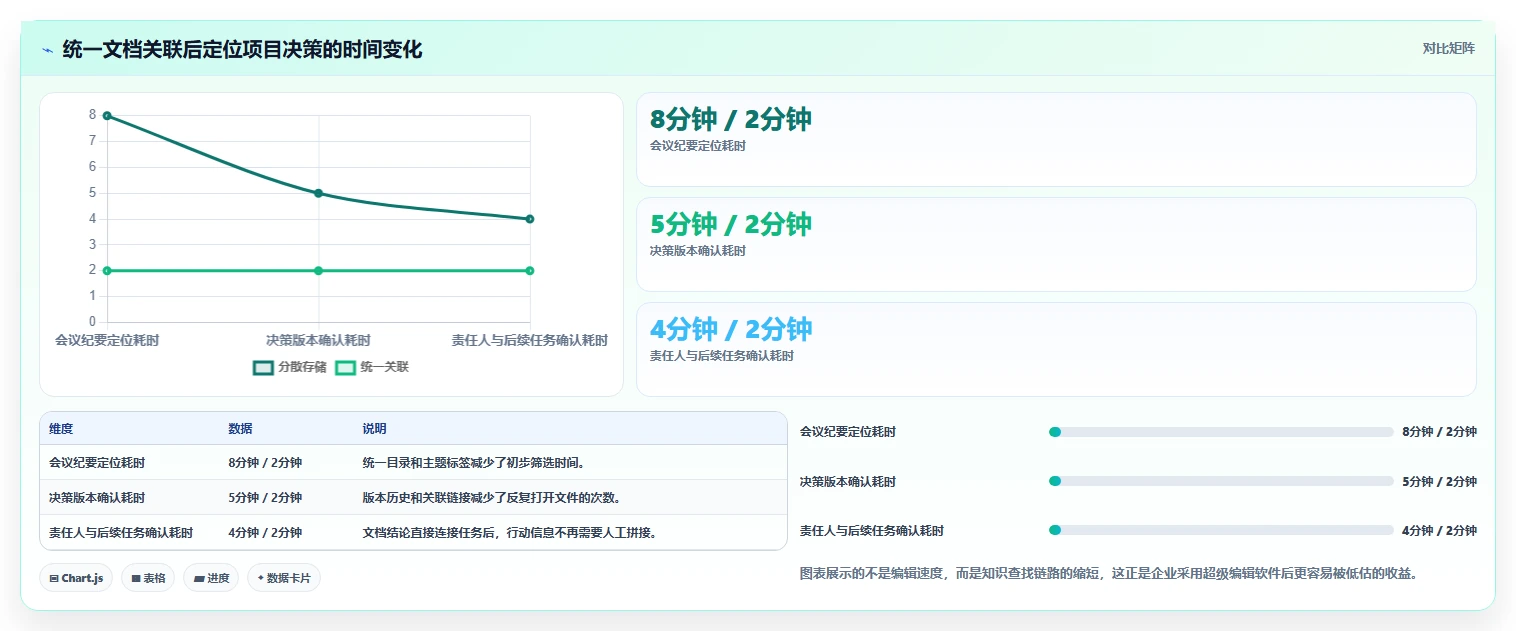Select the 表格 tag chip

click(x=148, y=578)
